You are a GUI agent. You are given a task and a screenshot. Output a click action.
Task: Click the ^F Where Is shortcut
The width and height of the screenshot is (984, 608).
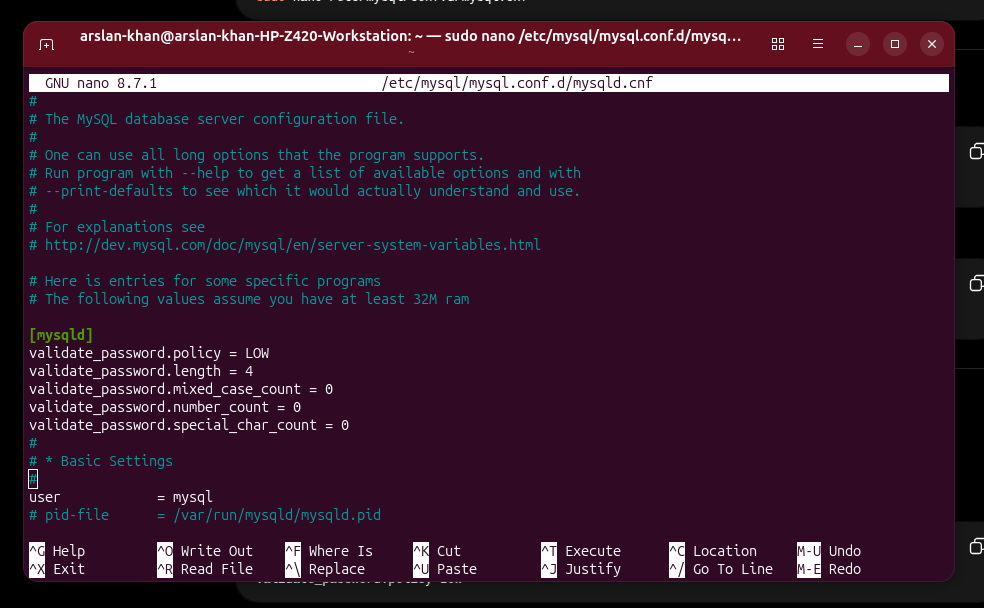329,551
